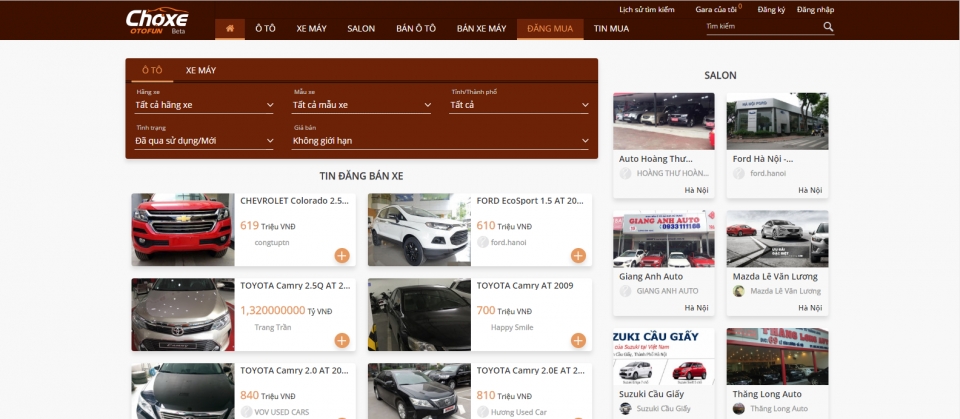Click the home icon in navigation bar
The image size is (960, 419).
[230, 28]
